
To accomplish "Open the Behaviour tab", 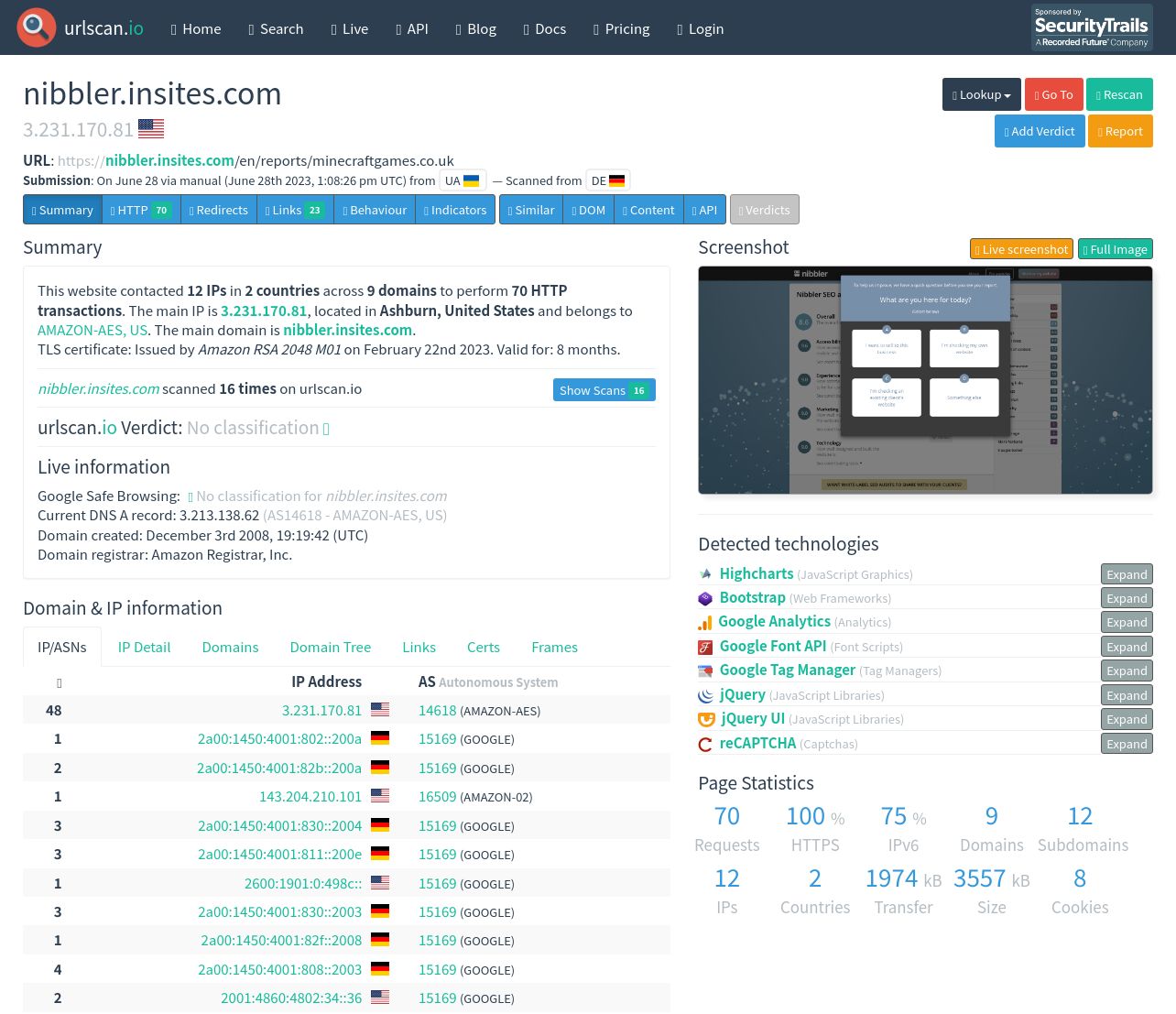I will pyautogui.click(x=375, y=210).
